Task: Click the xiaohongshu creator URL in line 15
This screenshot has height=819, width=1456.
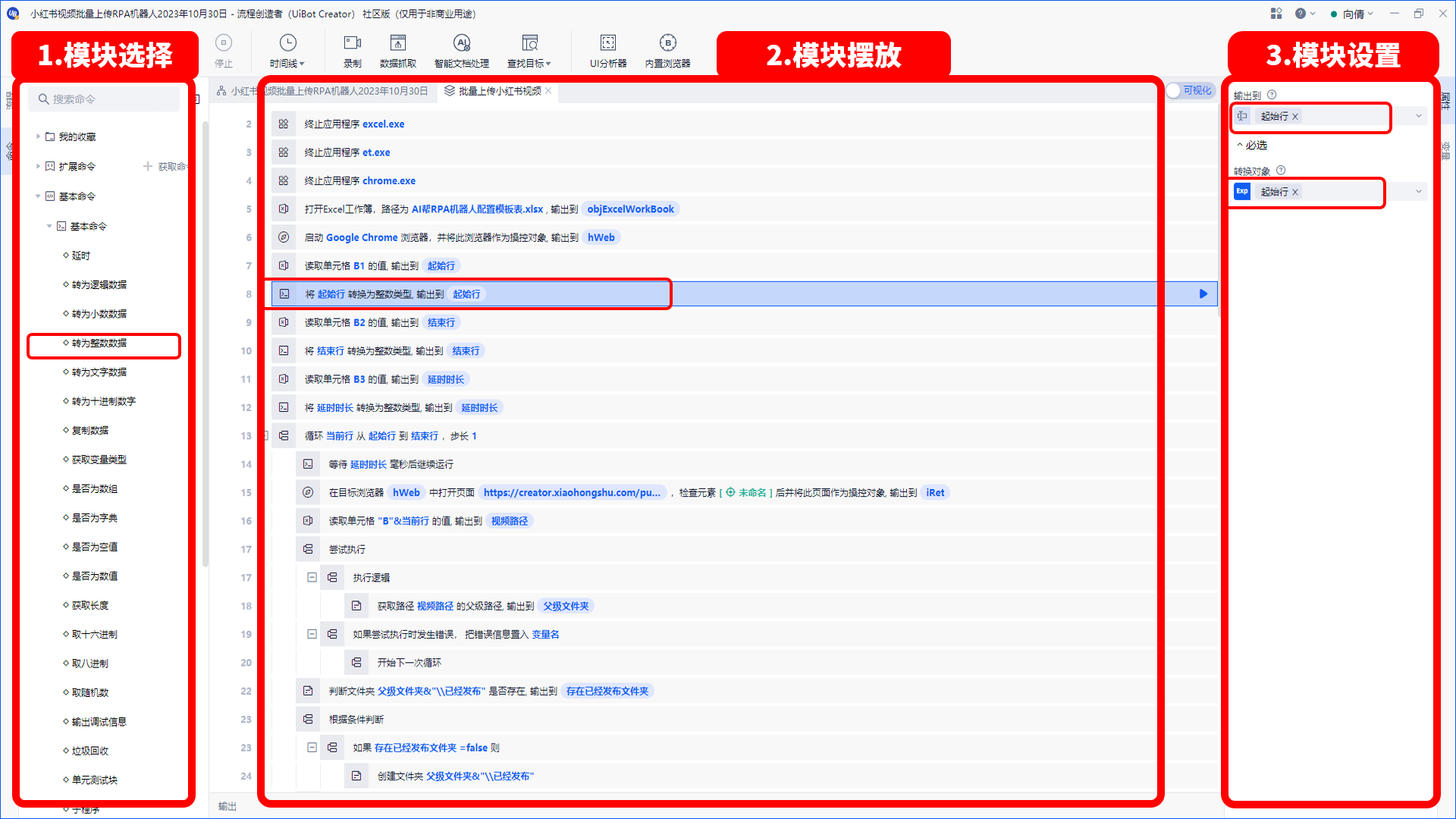Action: coord(572,493)
